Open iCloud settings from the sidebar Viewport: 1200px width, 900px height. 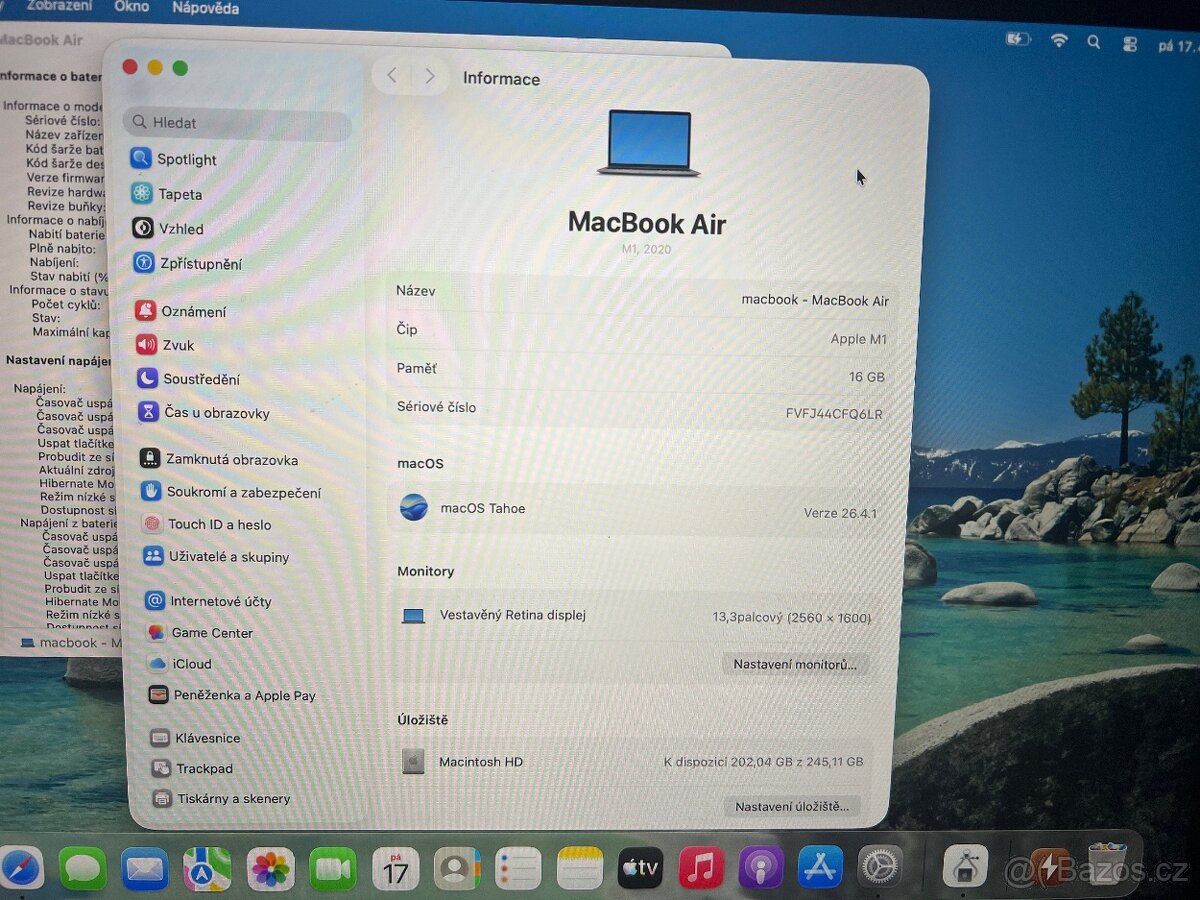(x=190, y=664)
